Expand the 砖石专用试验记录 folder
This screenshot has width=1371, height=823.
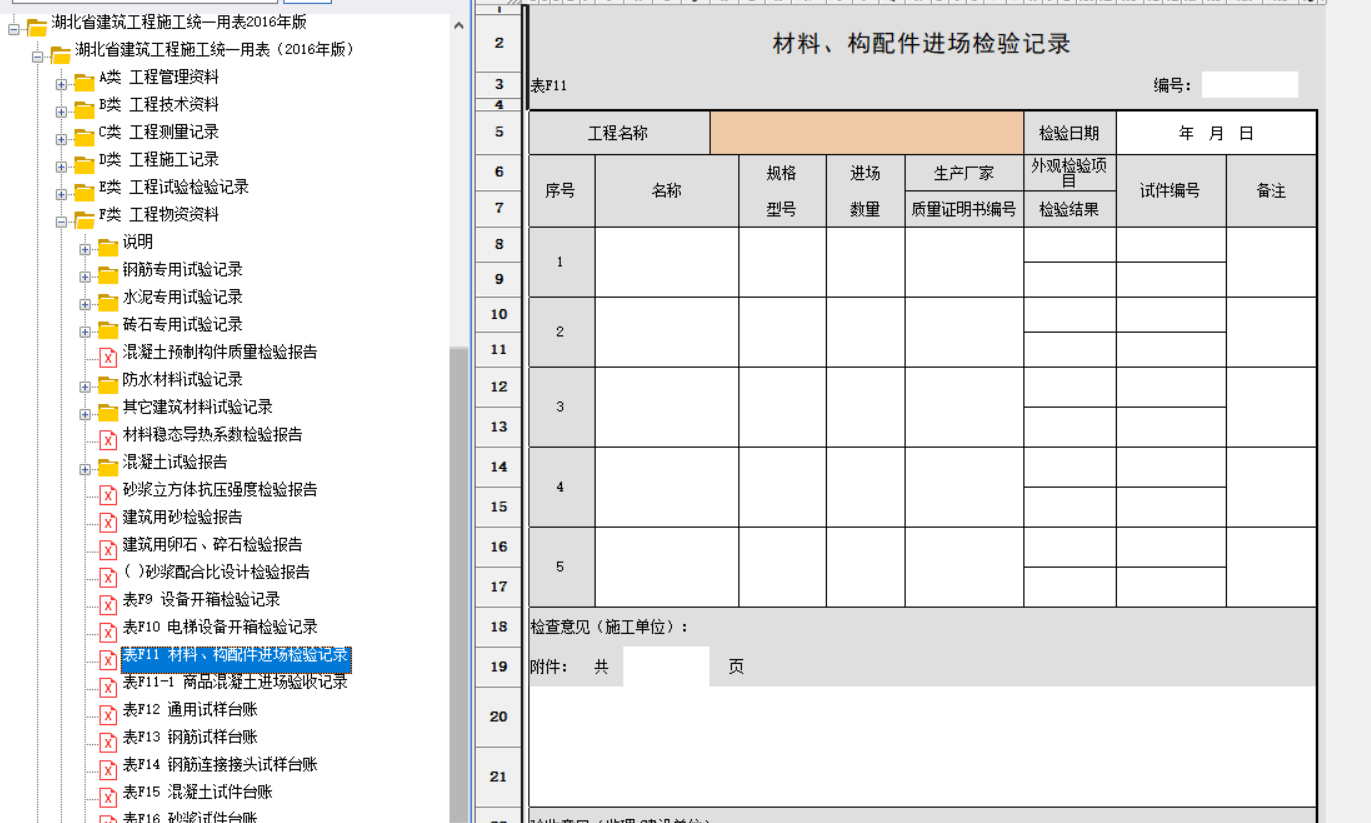click(85, 332)
